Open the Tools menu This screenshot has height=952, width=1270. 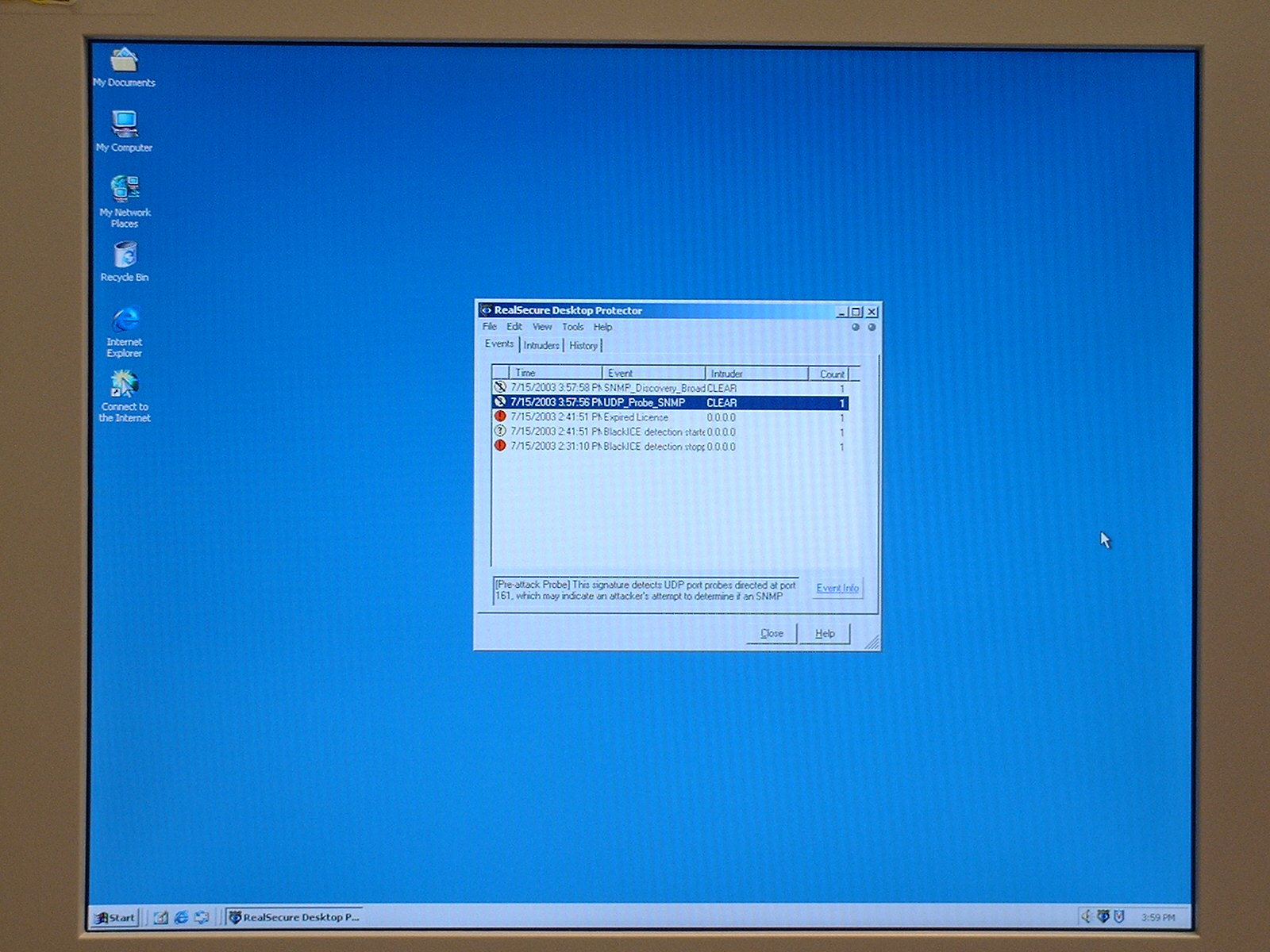(x=572, y=327)
